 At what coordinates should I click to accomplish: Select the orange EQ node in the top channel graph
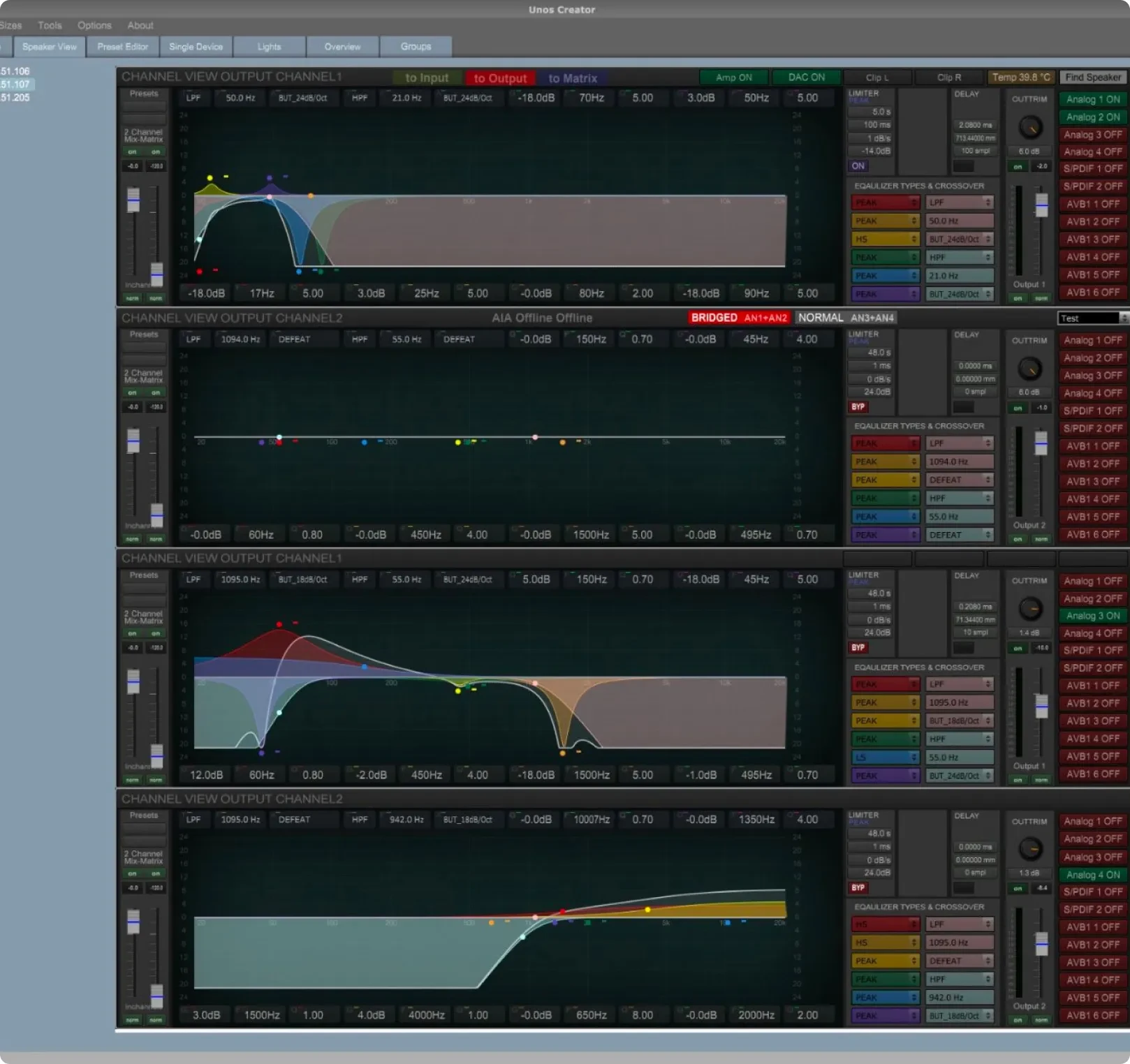pos(311,196)
